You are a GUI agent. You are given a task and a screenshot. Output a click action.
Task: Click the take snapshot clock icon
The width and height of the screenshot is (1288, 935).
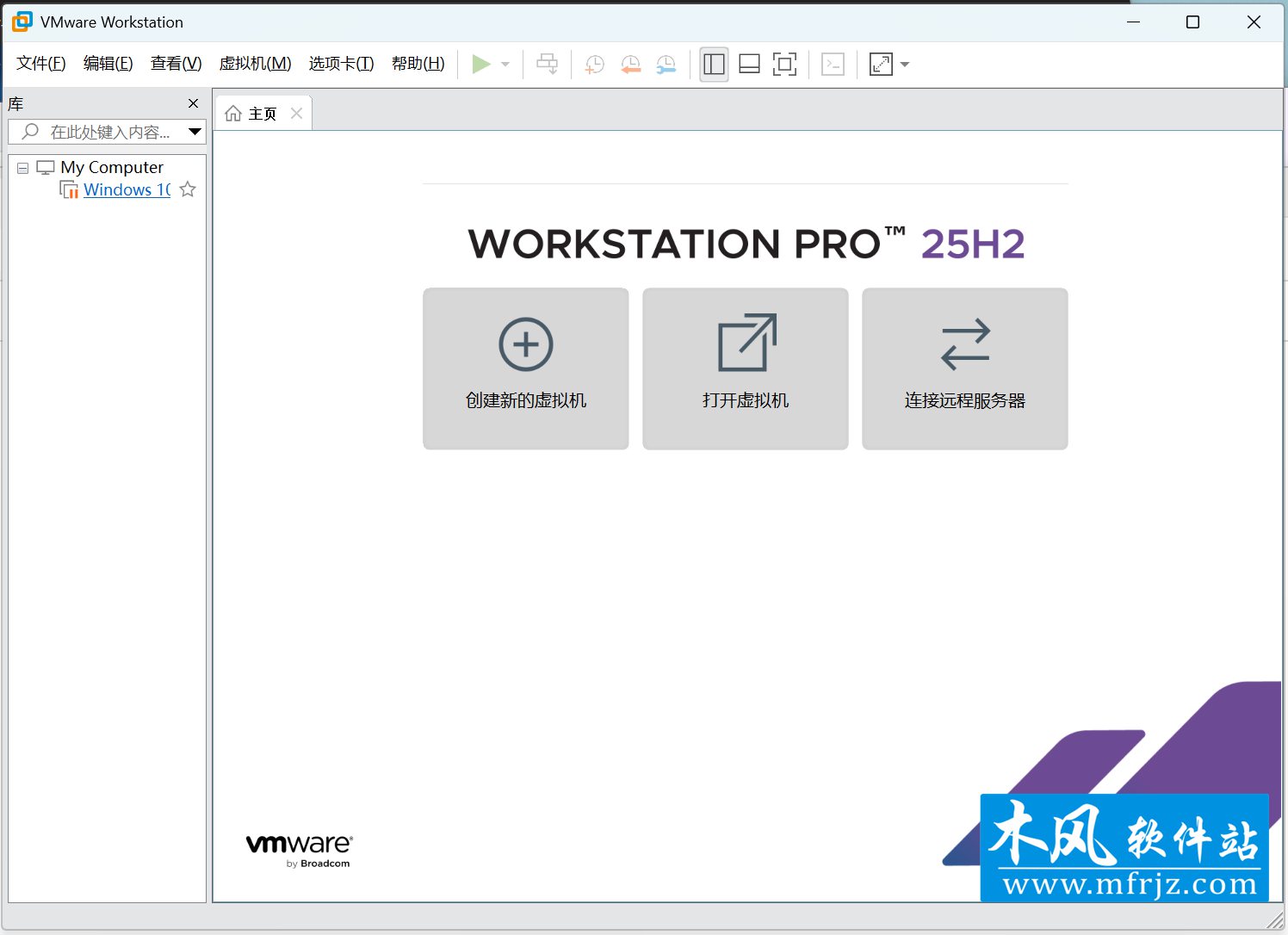pos(594,65)
